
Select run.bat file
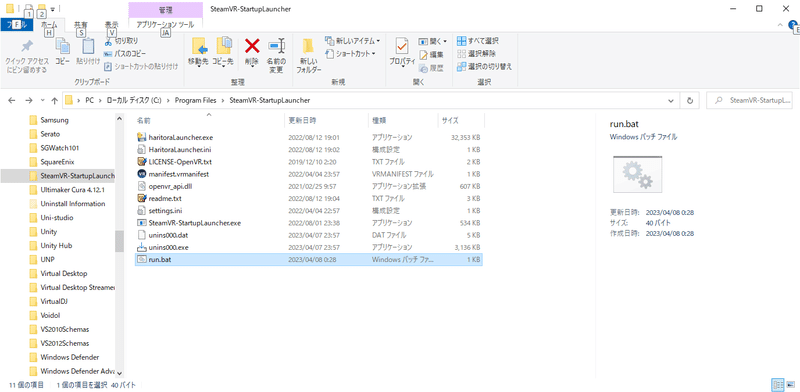point(309,260)
